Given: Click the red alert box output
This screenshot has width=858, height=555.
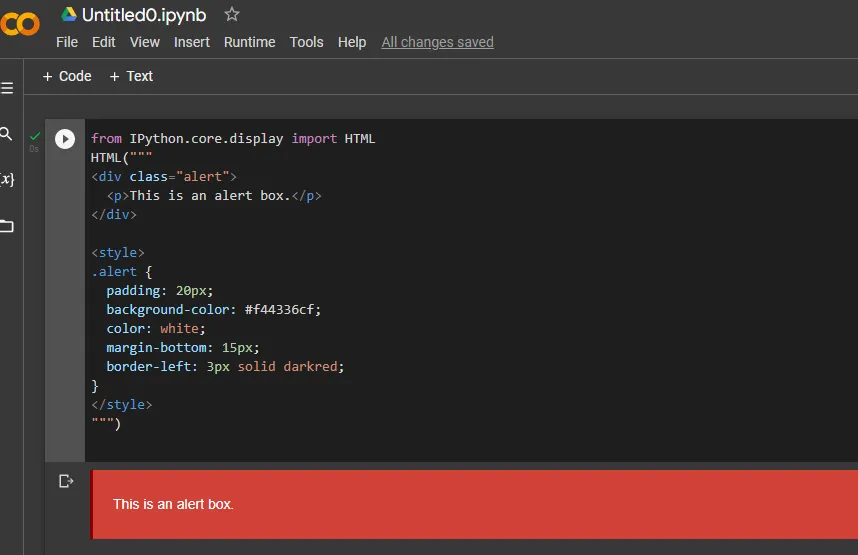Looking at the screenshot, I should click(x=474, y=504).
